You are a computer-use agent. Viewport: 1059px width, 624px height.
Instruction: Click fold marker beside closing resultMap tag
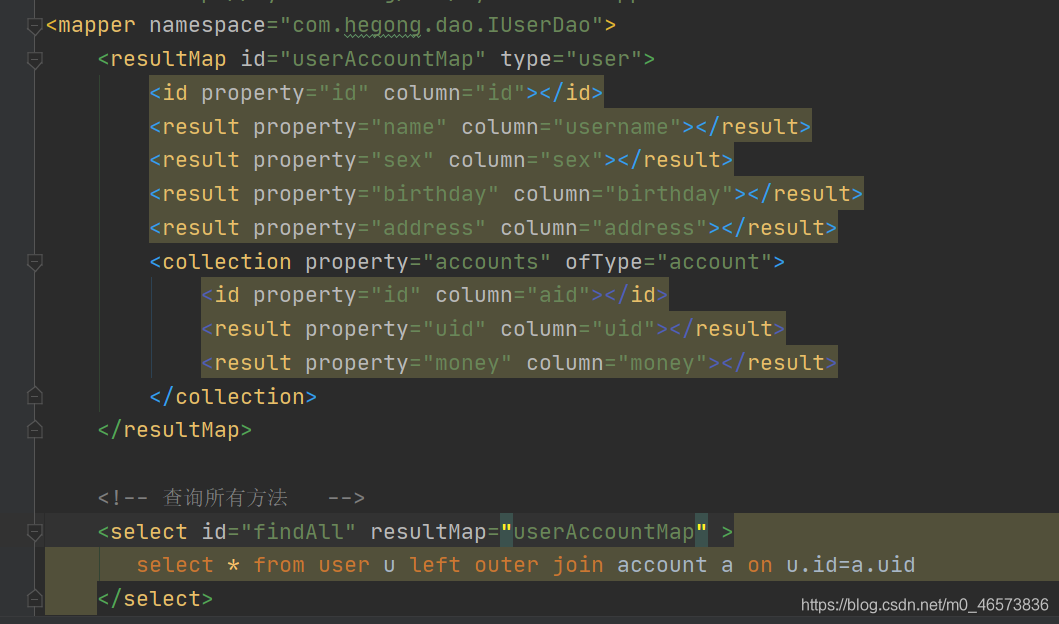34,430
